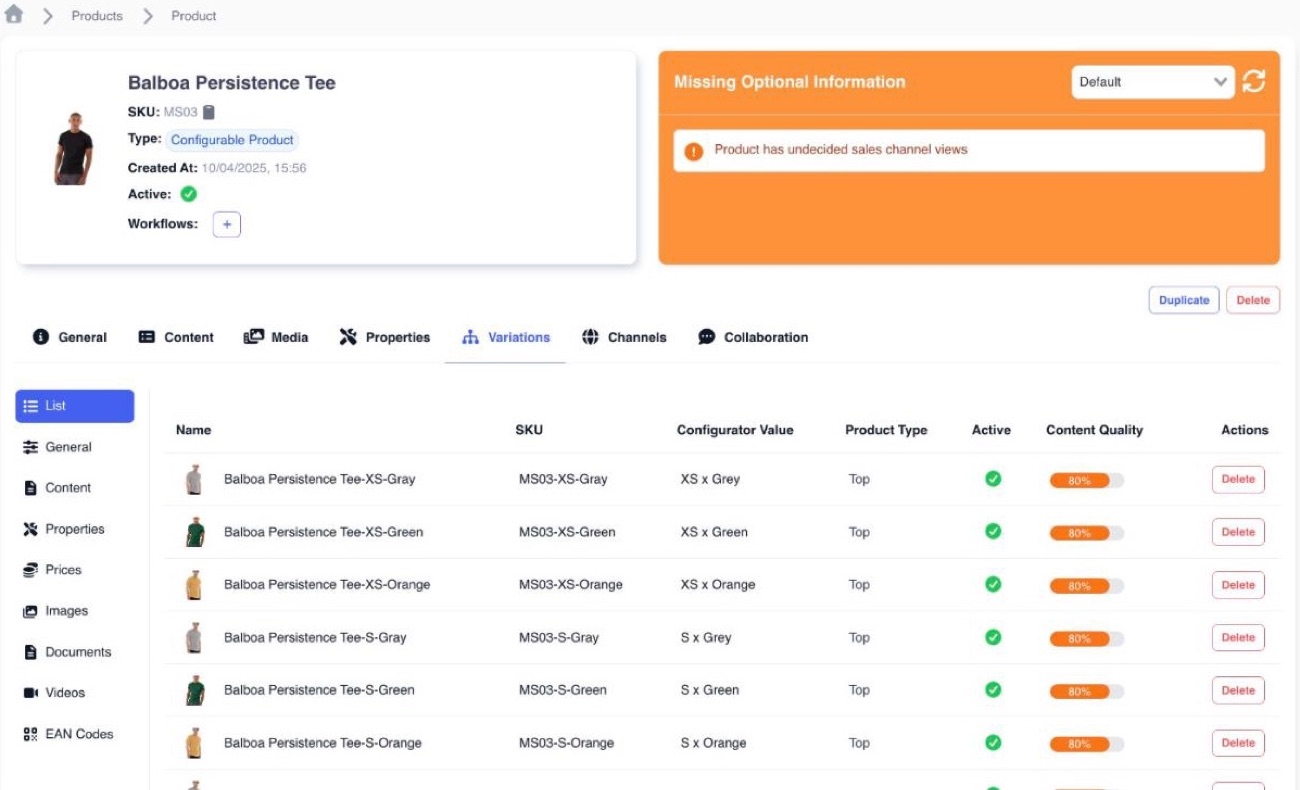Image resolution: width=1300 pixels, height=790 pixels.
Task: Open the General tab
Action: [70, 337]
